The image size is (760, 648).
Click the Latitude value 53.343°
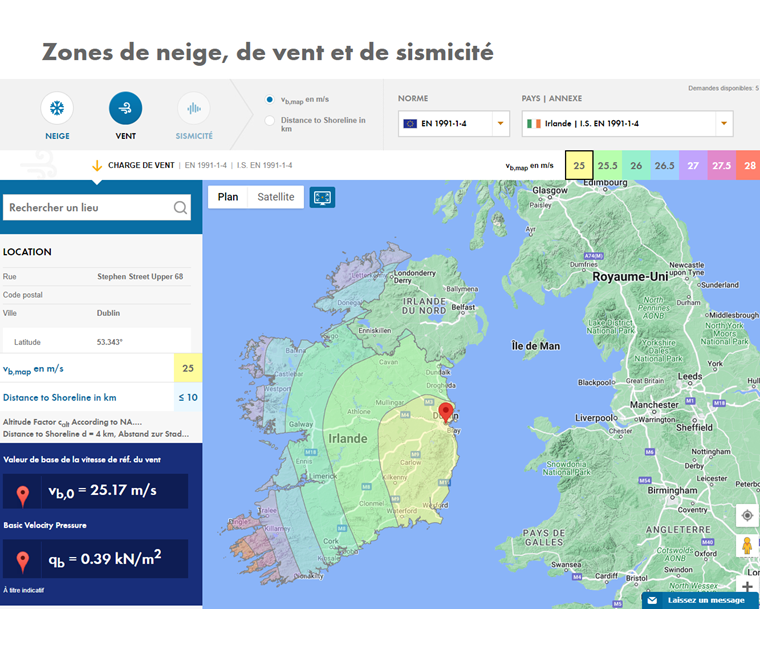click(110, 342)
